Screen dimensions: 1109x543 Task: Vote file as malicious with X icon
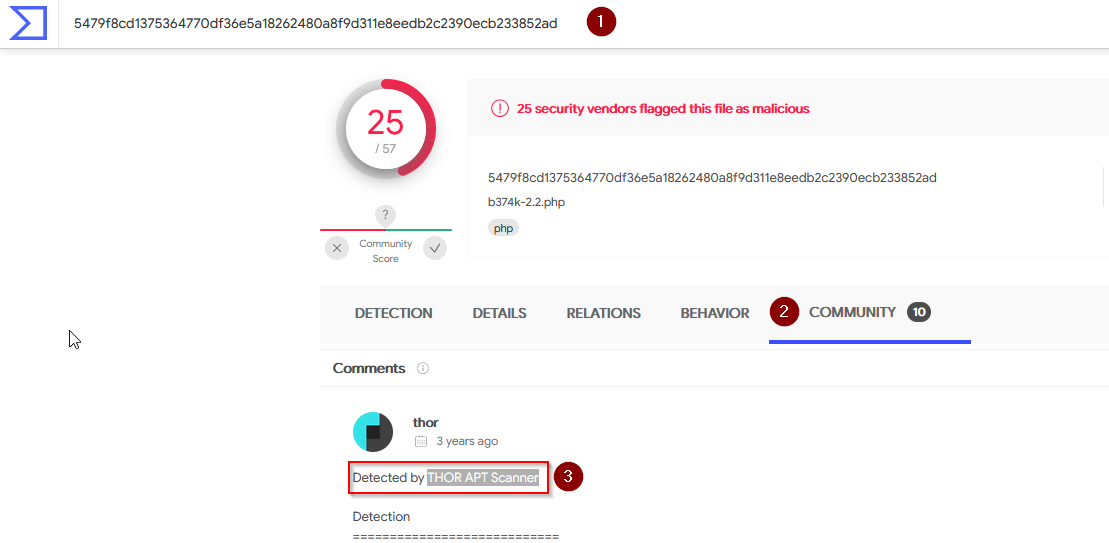(337, 248)
